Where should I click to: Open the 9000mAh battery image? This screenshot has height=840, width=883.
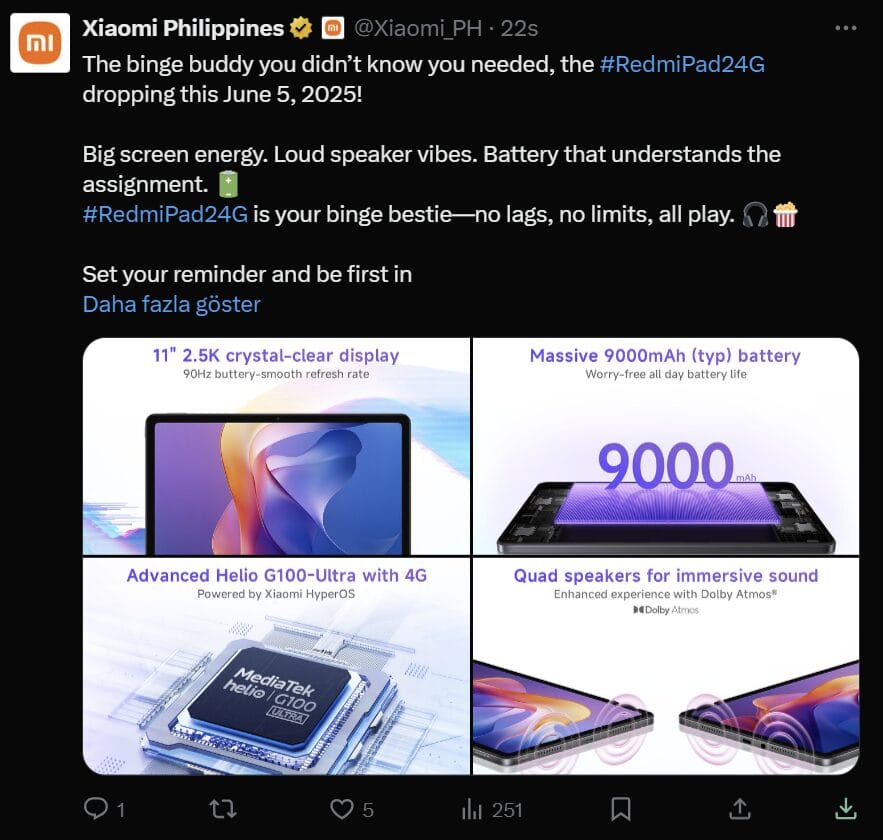point(665,446)
